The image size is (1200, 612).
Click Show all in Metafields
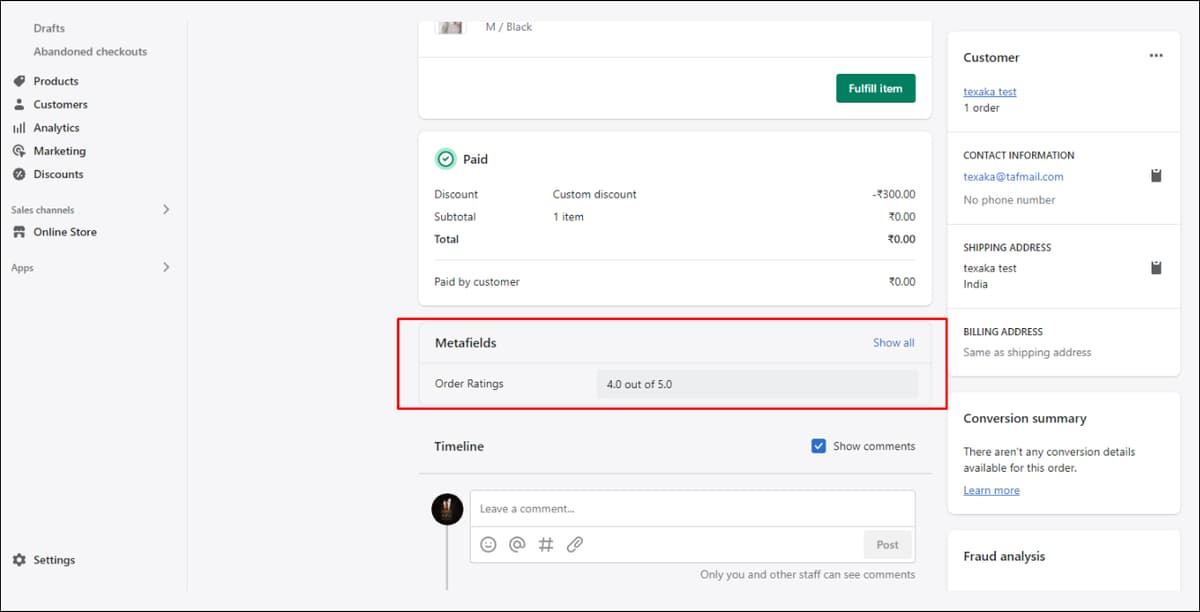pyautogui.click(x=893, y=342)
